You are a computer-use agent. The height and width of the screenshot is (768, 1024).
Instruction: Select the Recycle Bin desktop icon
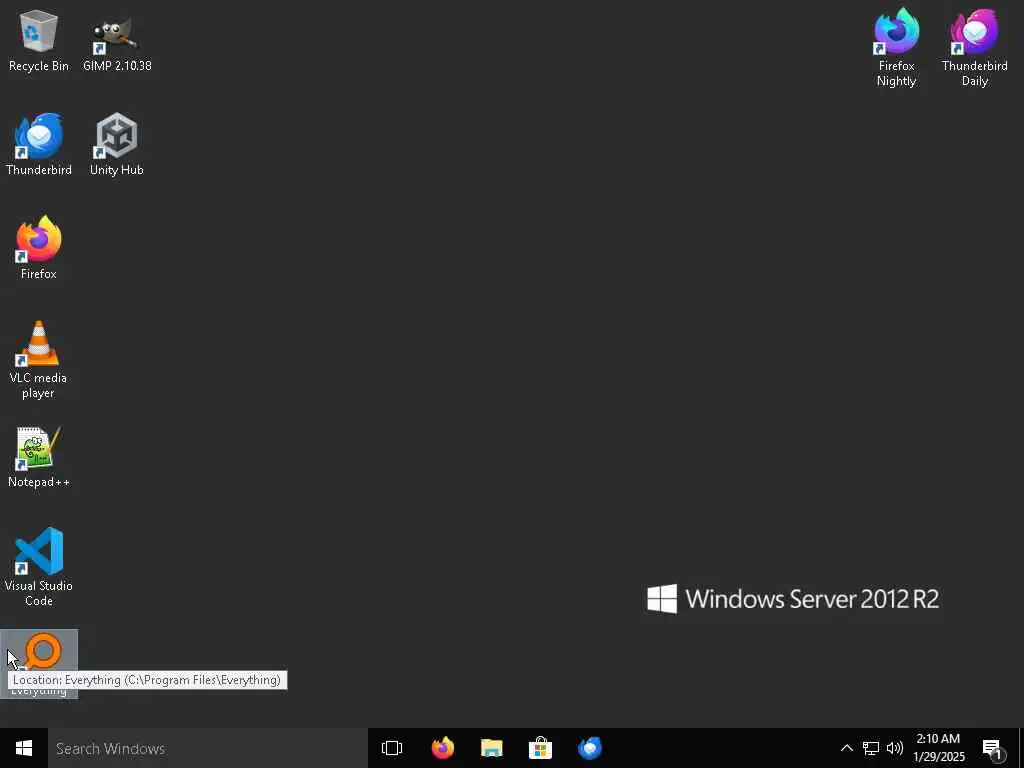(39, 40)
